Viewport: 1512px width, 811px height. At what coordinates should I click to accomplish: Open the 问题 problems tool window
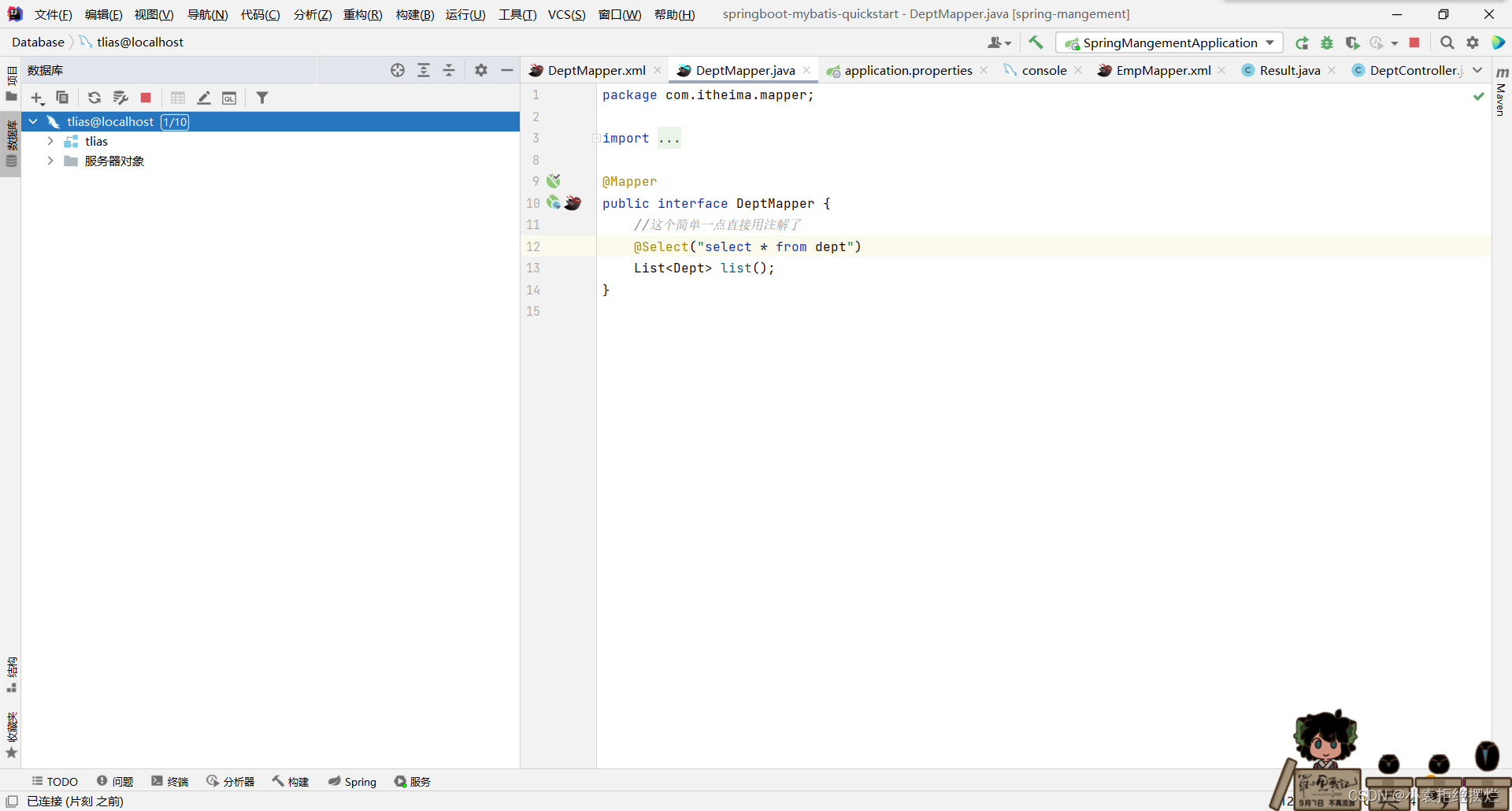(115, 781)
